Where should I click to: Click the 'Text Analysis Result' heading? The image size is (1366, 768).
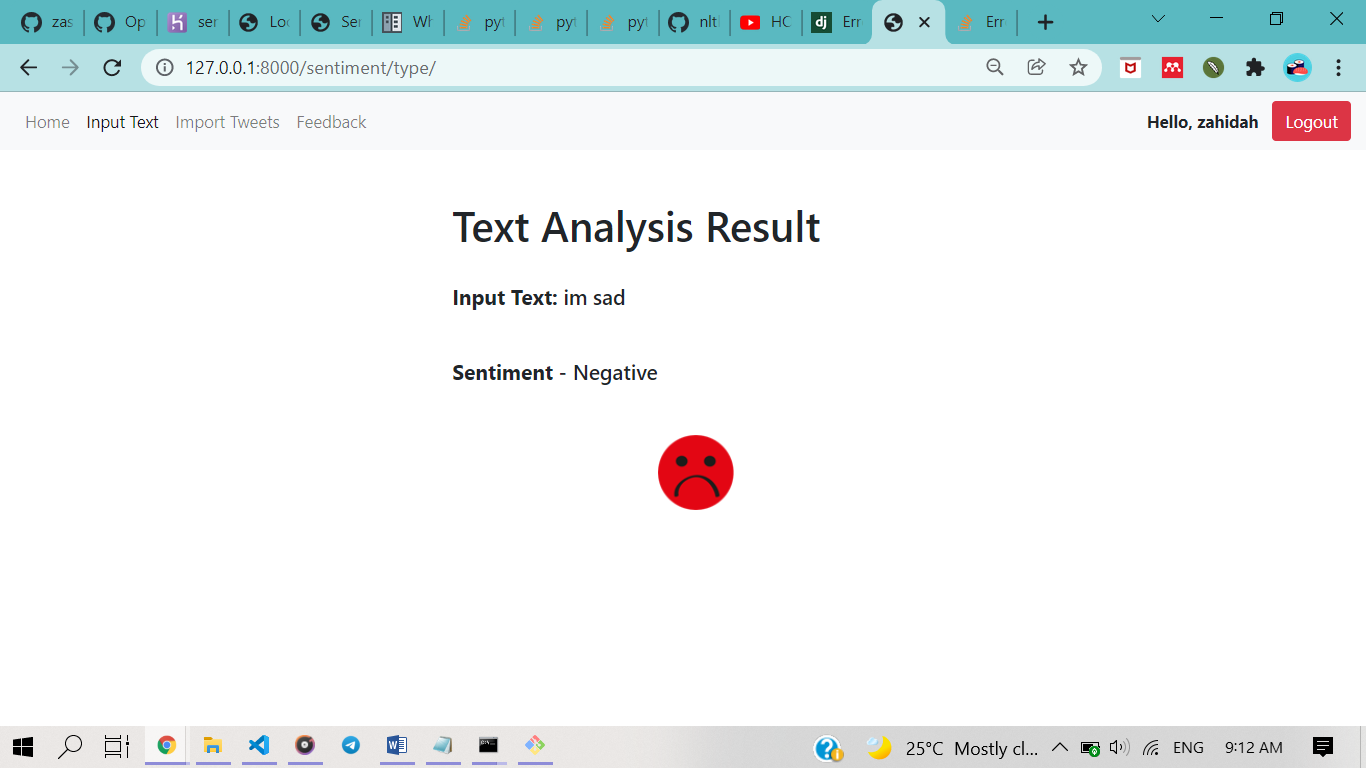click(x=636, y=227)
